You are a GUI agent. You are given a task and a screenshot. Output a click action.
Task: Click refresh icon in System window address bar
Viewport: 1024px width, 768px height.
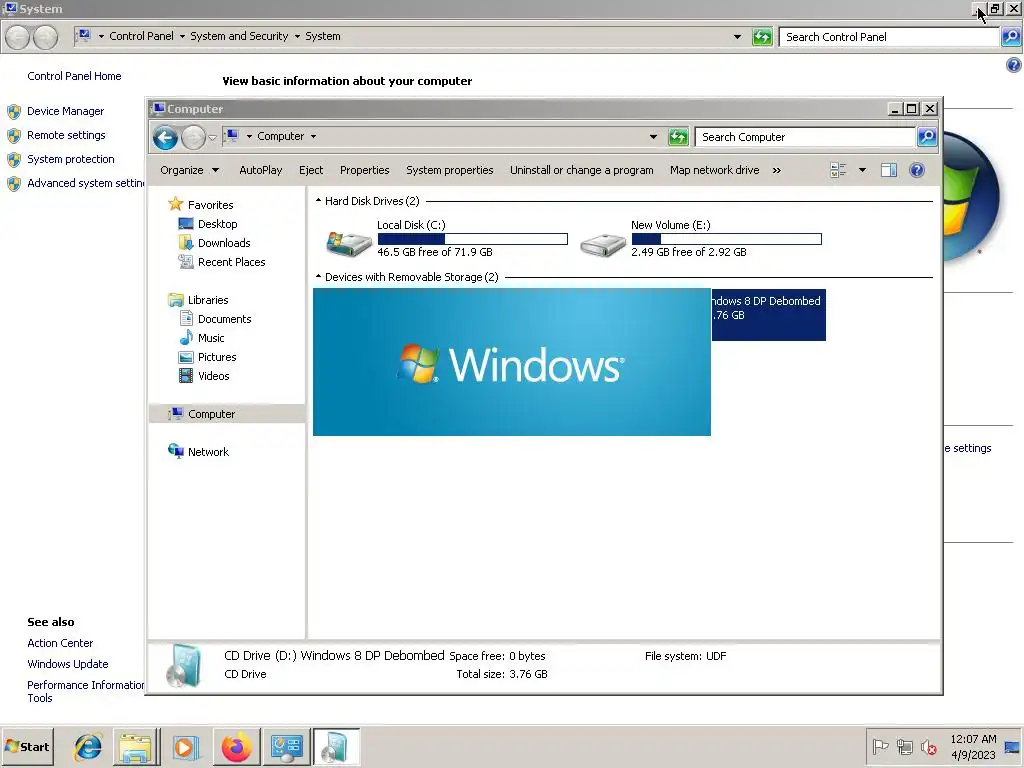pos(762,37)
